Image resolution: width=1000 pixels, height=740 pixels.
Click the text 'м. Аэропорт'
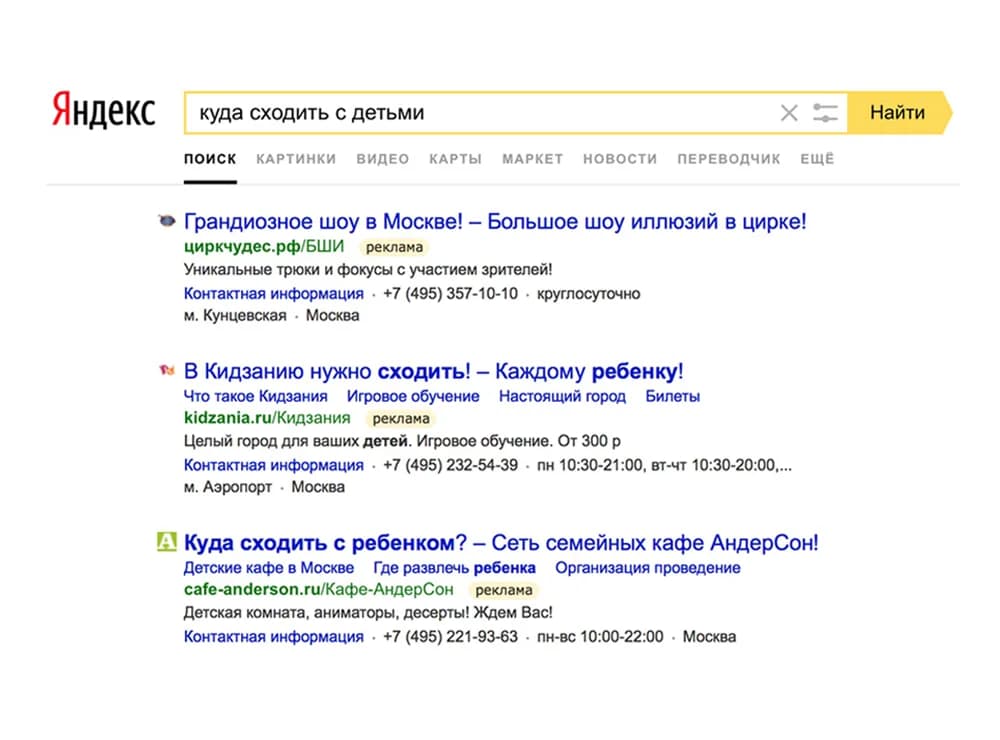pos(228,487)
